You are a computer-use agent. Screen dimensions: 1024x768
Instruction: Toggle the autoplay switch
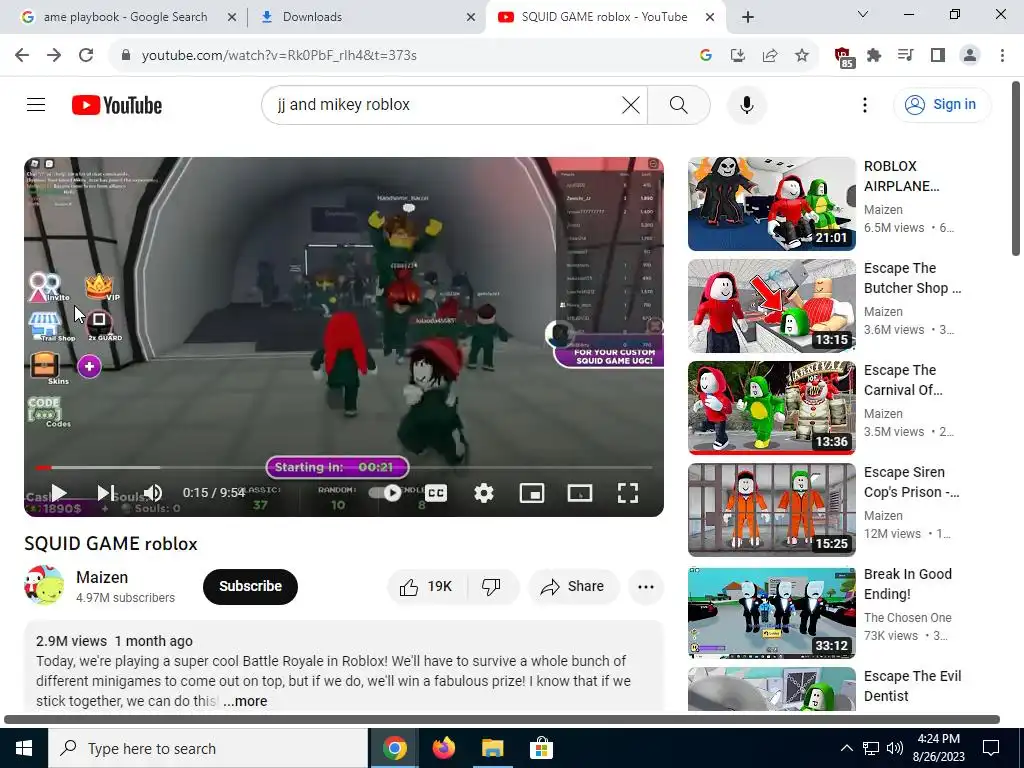coord(387,493)
